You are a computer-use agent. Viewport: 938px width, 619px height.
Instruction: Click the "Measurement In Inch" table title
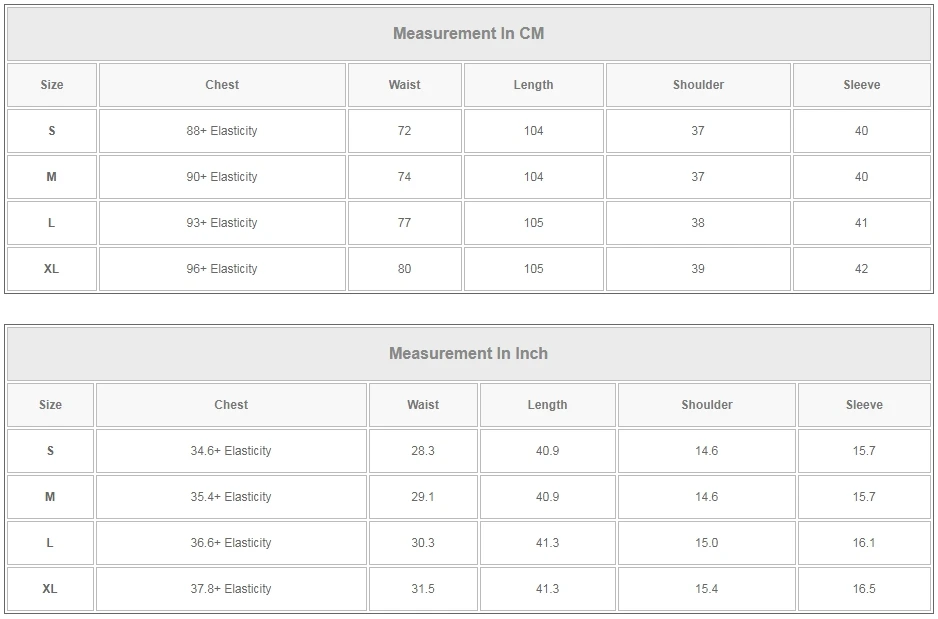click(468, 353)
